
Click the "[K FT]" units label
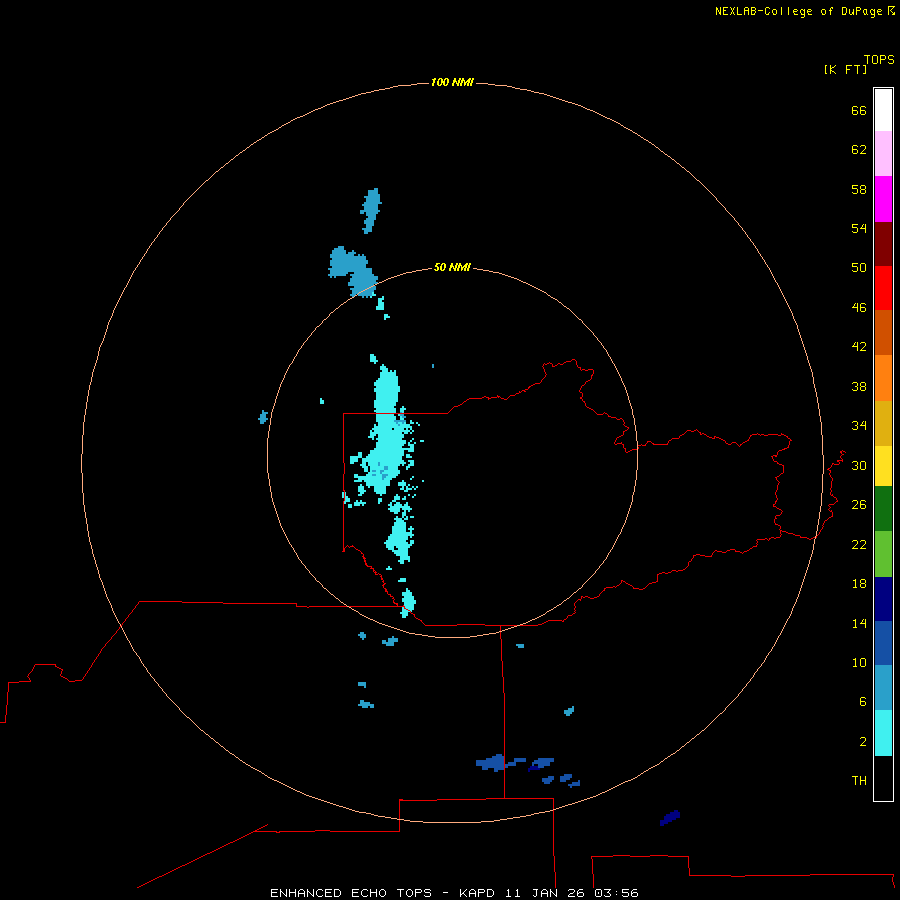point(845,69)
